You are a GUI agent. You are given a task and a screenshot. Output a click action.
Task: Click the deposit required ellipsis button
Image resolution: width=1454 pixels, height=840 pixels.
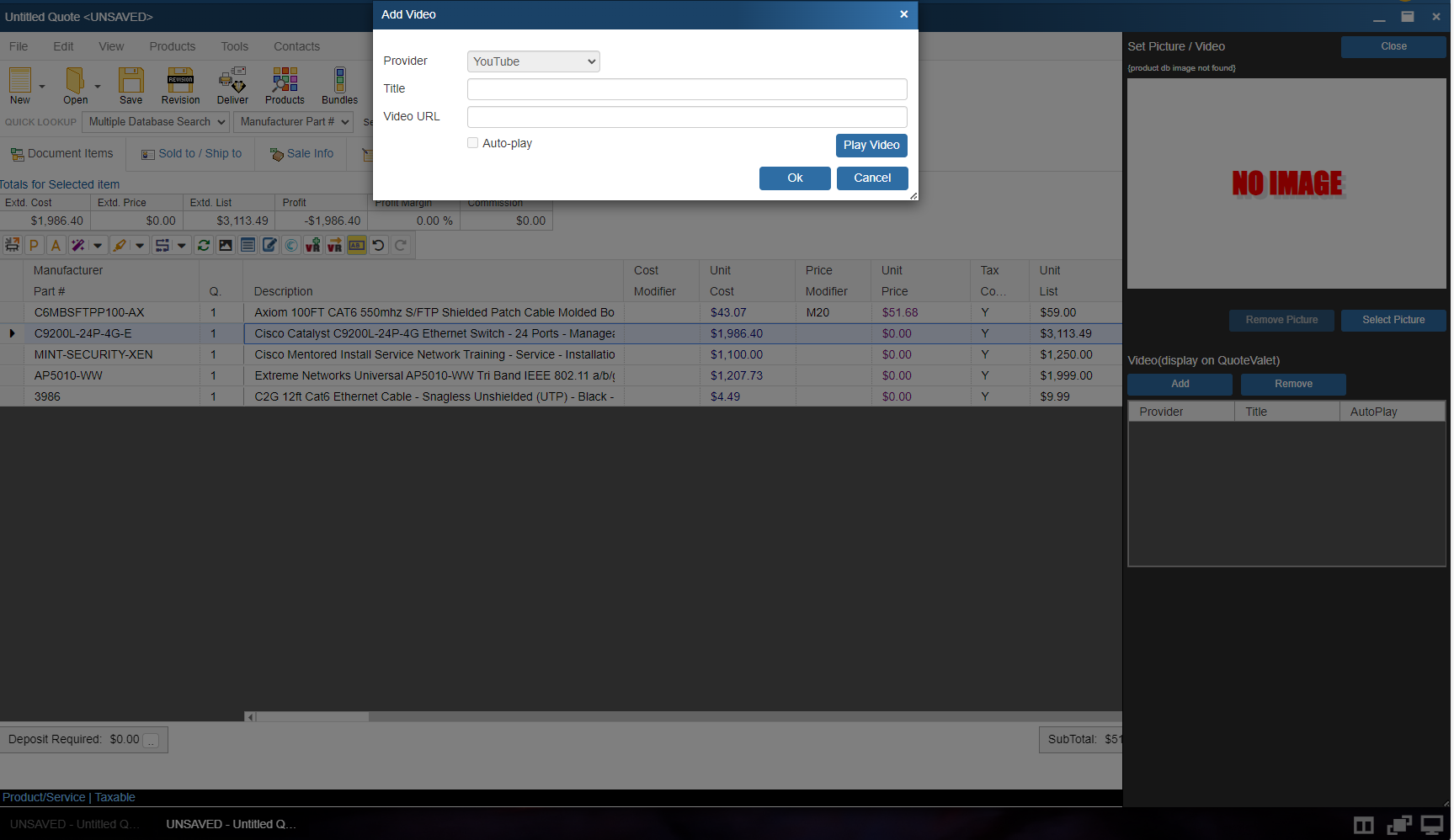tap(152, 741)
